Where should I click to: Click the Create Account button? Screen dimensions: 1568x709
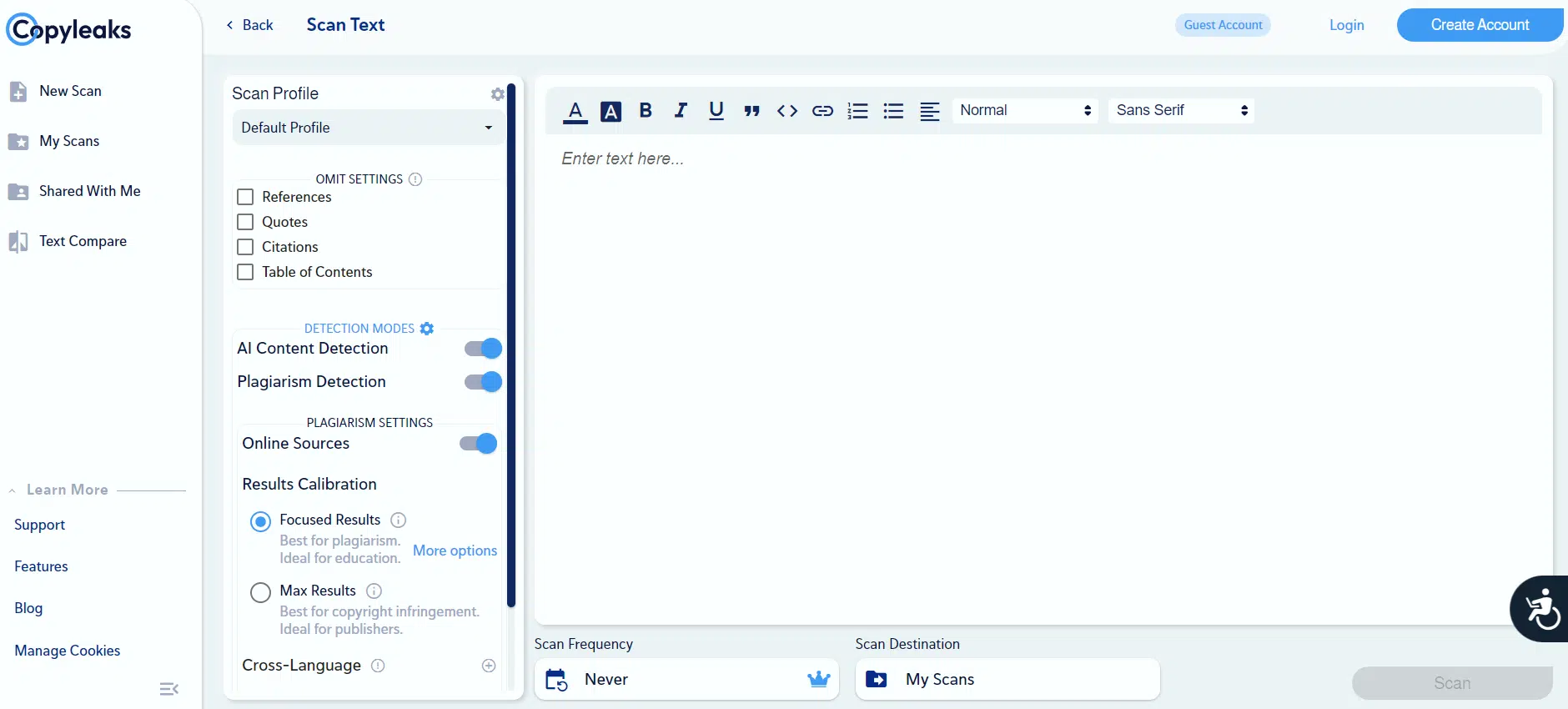point(1480,25)
